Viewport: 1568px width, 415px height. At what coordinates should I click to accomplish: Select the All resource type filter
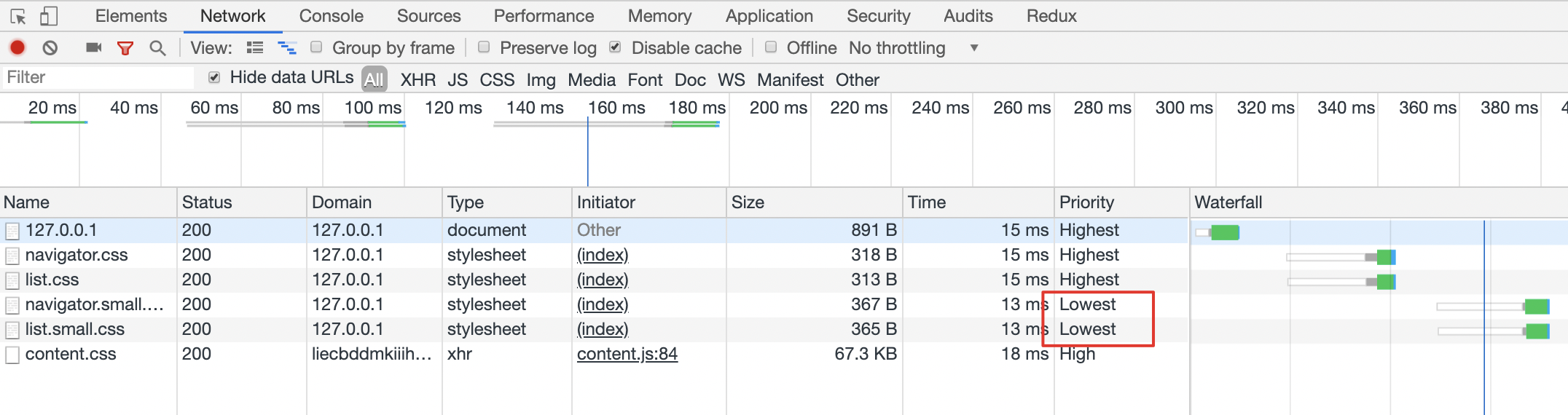tap(374, 79)
